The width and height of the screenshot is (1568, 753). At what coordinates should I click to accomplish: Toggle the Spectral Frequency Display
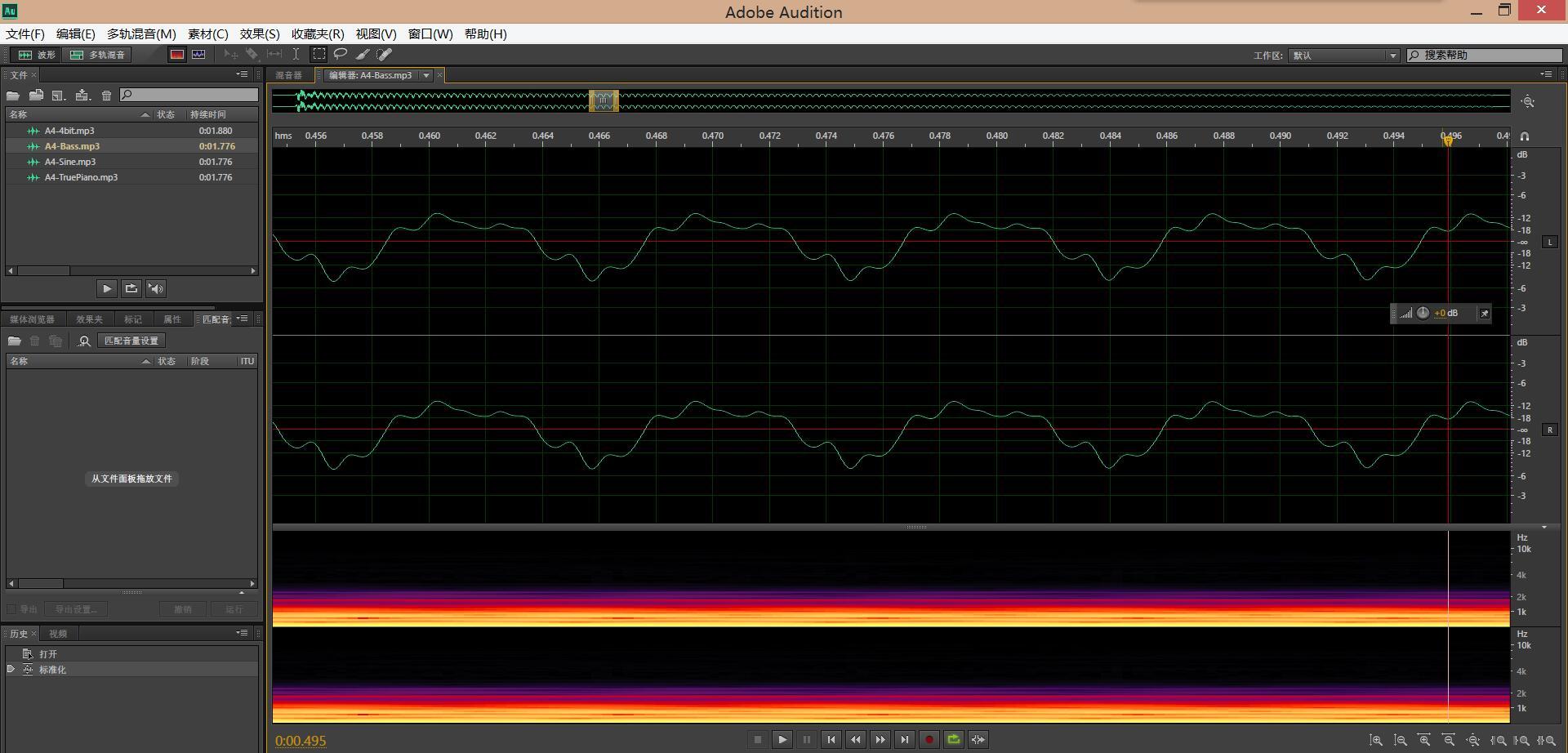pos(176,55)
